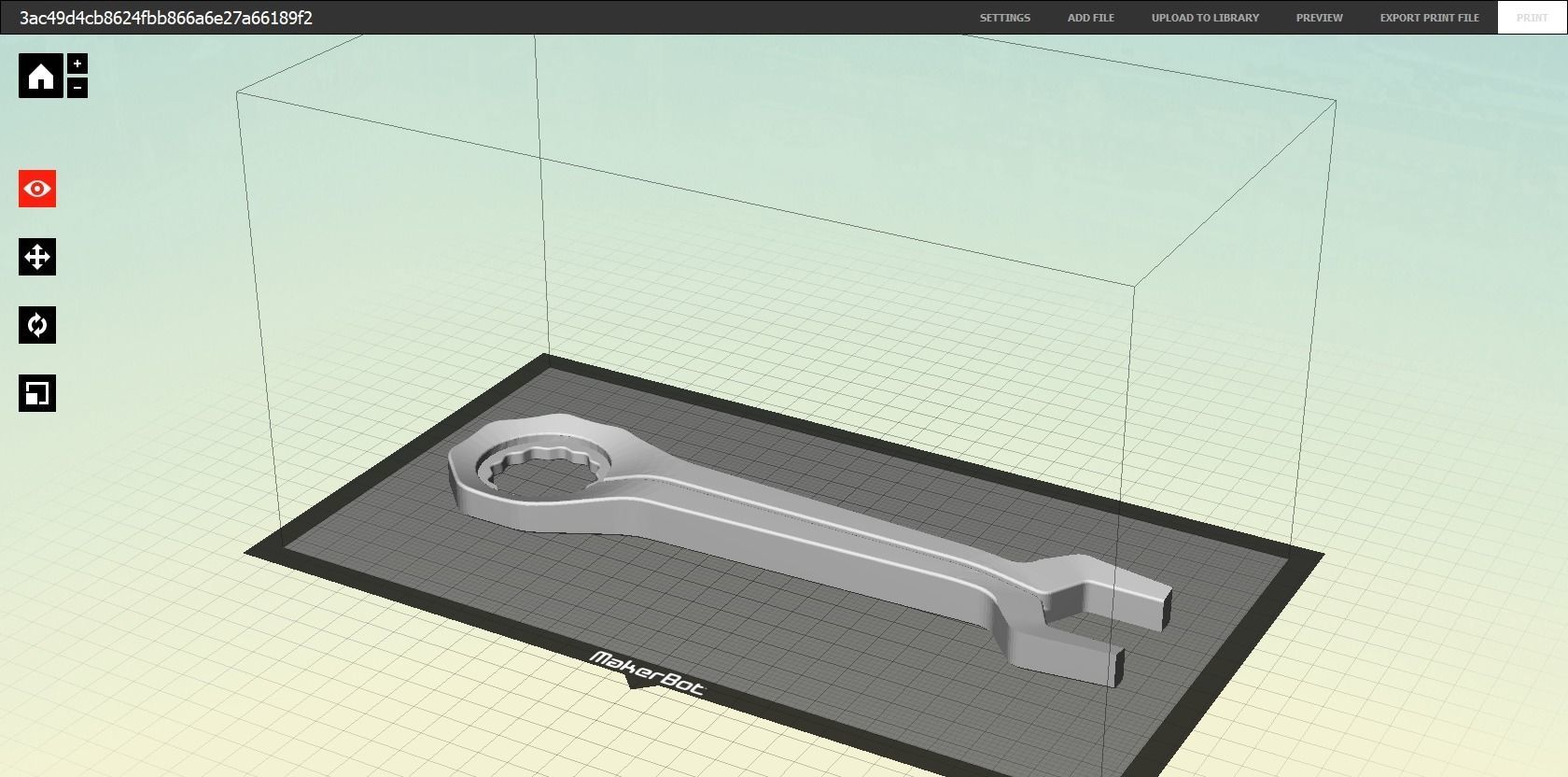Click Export Print File
The image size is (1568, 777).
coord(1430,18)
